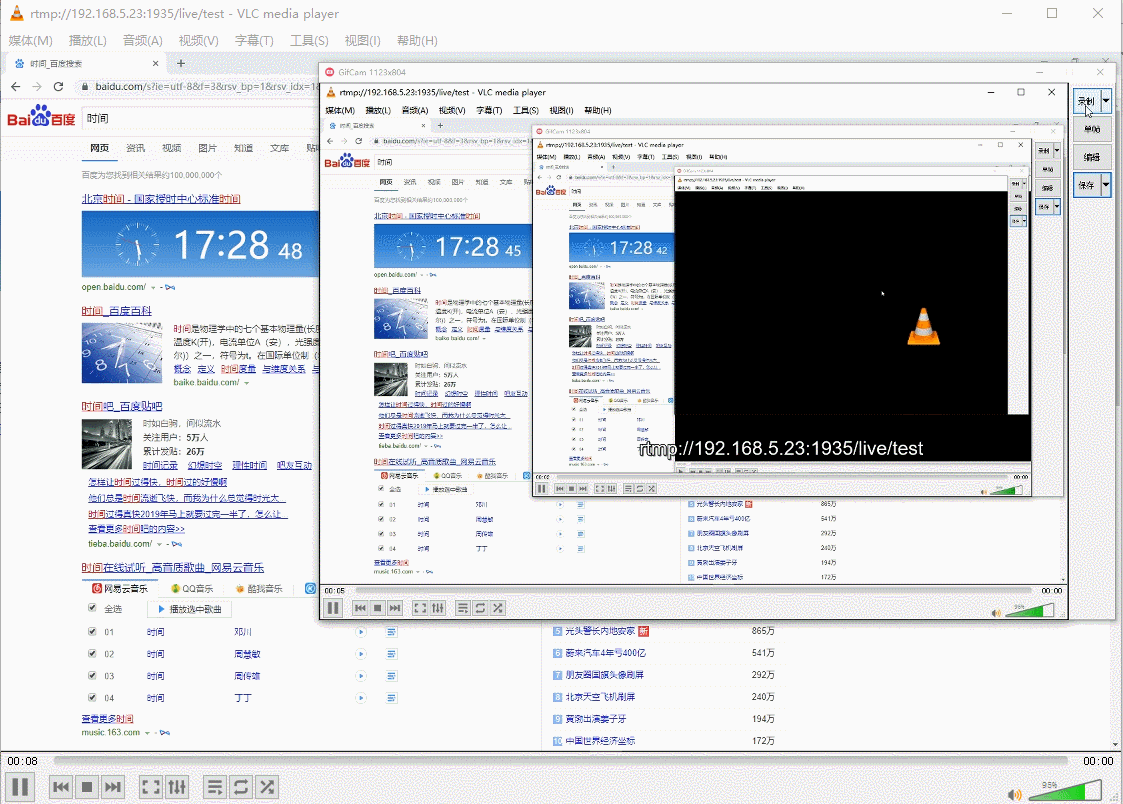
Task: Click the browser forward arrow in largest Baidu page
Action: pyautogui.click(x=37, y=87)
